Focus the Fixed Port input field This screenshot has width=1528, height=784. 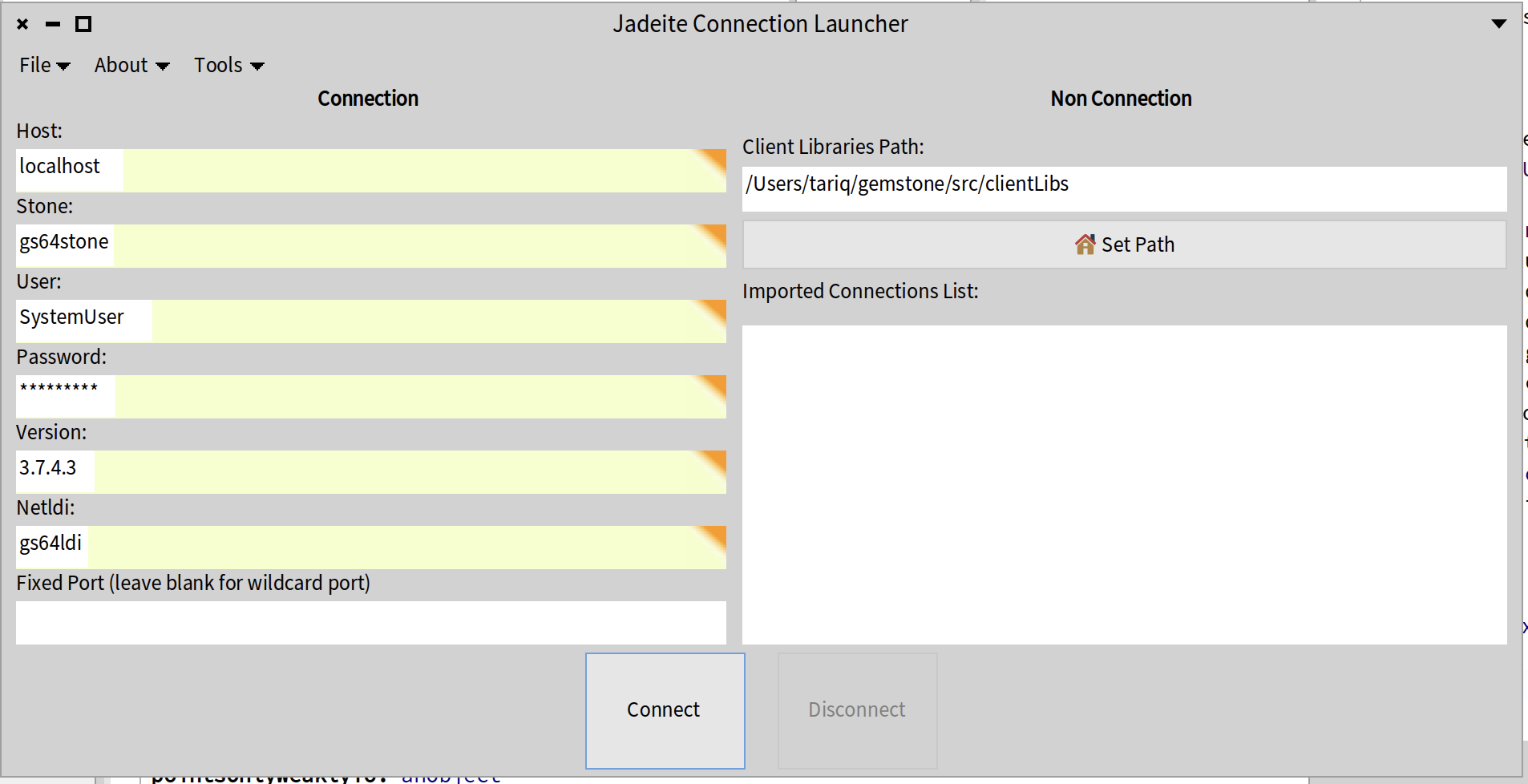pyautogui.click(x=370, y=623)
